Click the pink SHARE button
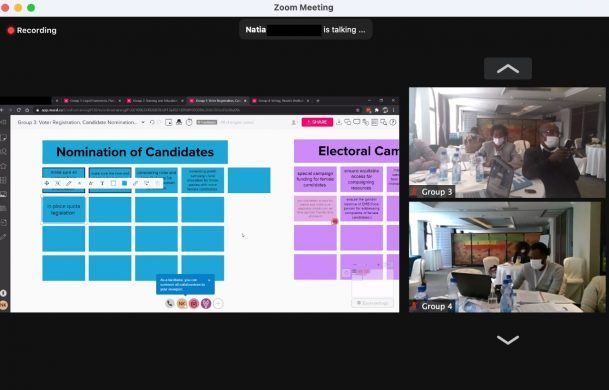 point(317,122)
